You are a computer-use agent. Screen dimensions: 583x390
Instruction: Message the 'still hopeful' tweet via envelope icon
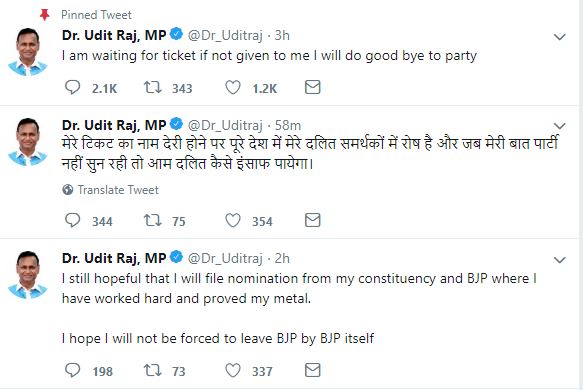[313, 370]
